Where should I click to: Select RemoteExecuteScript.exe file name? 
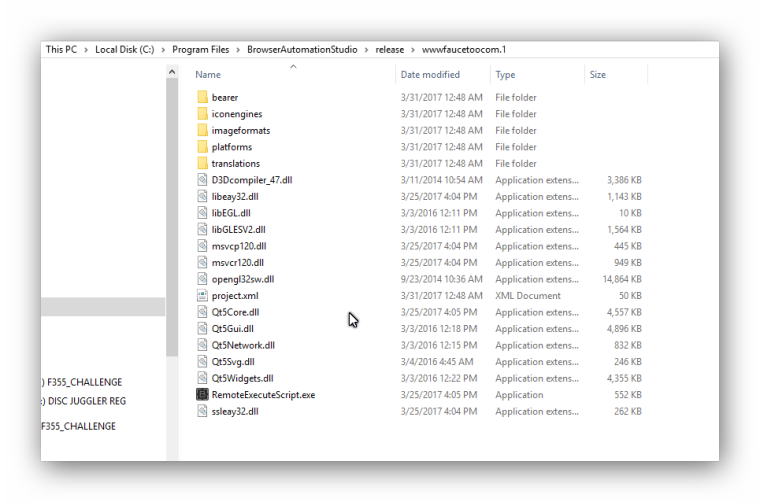(263, 395)
